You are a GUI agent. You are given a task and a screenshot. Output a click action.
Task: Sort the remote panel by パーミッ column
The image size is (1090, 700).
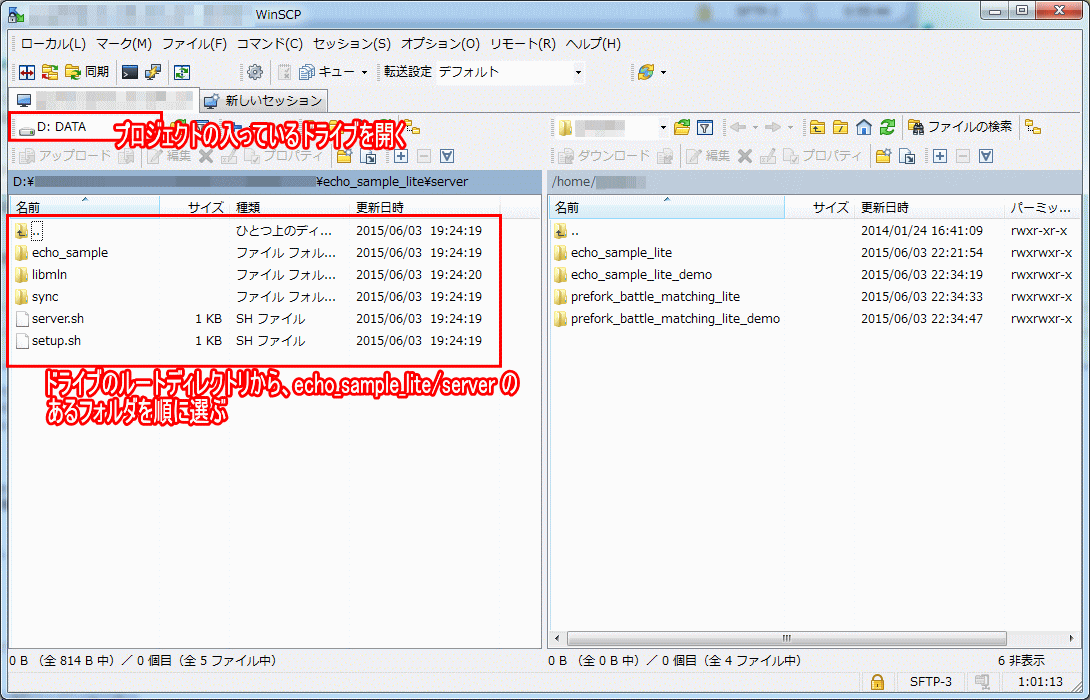tap(1040, 207)
